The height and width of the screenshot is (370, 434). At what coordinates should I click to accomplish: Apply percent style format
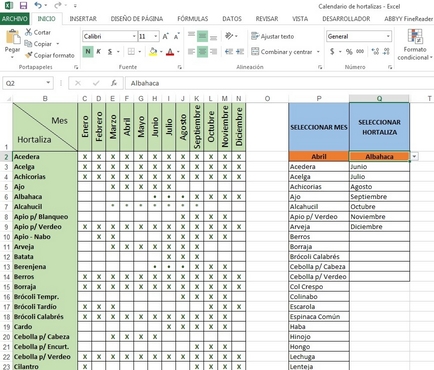[349, 52]
